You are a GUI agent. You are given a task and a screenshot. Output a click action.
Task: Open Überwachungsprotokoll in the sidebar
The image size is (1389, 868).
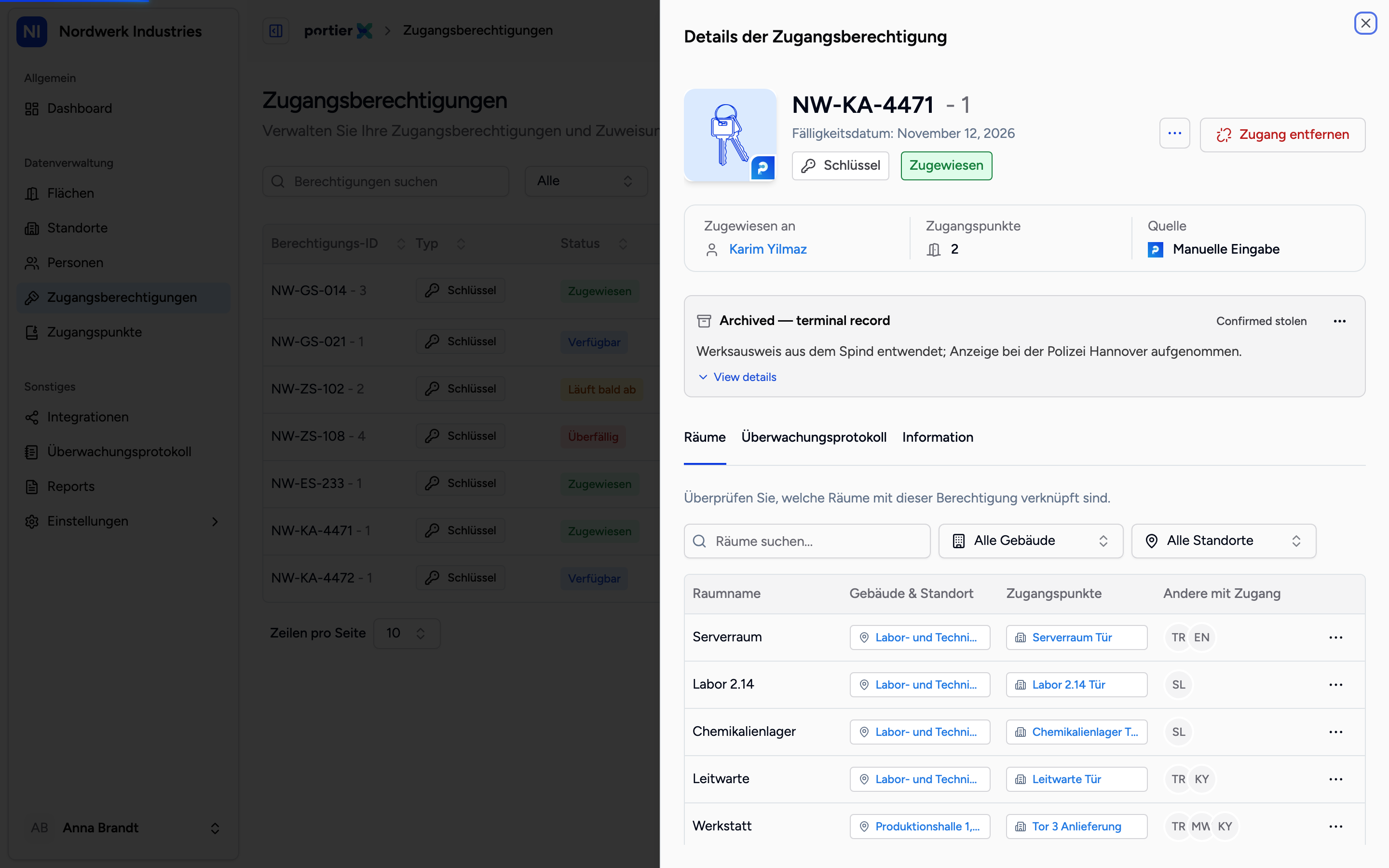pos(123,452)
